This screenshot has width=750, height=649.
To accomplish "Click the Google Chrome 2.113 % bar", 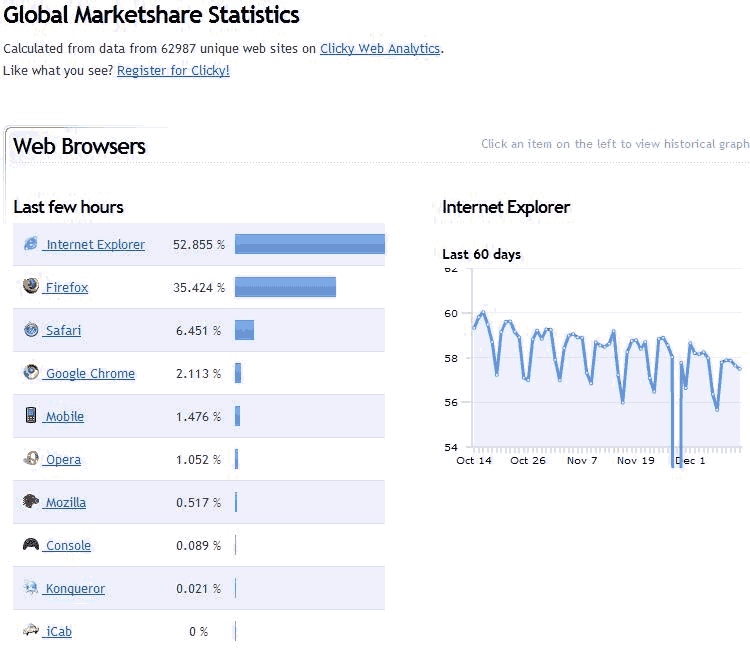I will click(x=238, y=373).
